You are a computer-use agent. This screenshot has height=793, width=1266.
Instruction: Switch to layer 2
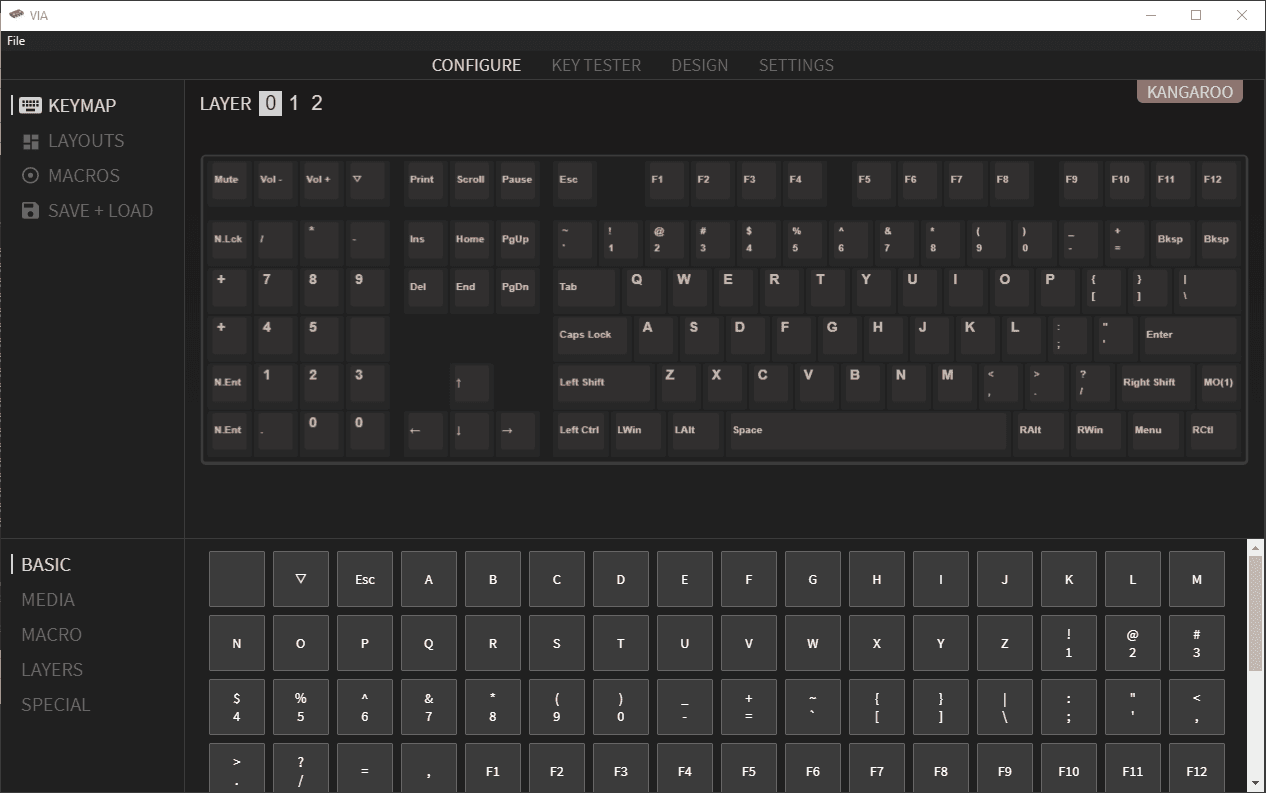coord(317,104)
